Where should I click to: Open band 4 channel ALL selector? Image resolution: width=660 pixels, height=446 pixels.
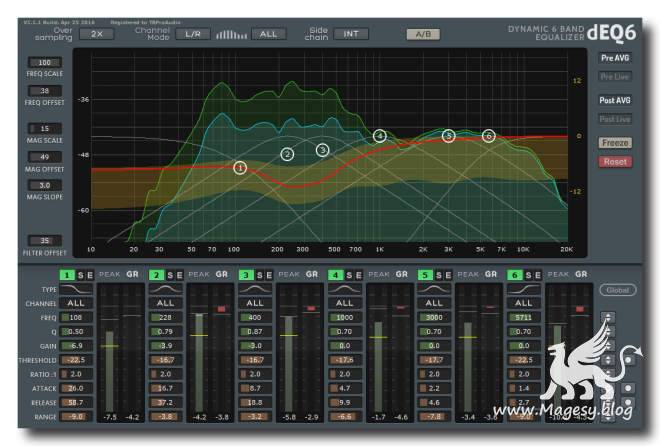click(x=345, y=303)
